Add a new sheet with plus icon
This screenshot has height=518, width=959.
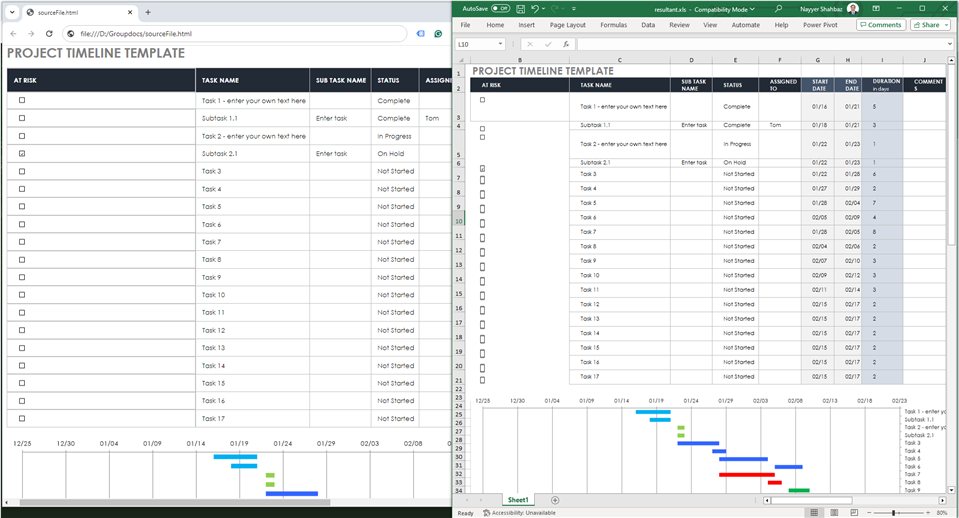pyautogui.click(x=555, y=500)
